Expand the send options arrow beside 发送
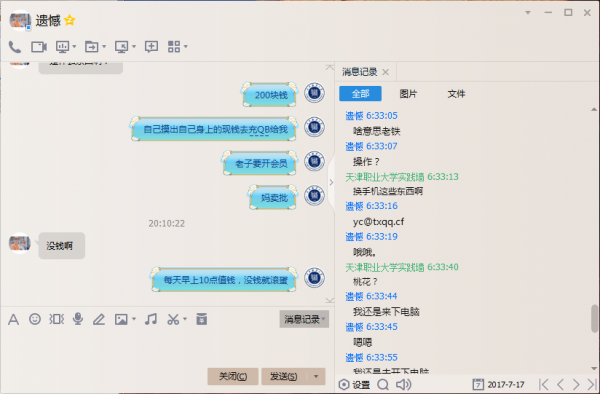 click(x=316, y=376)
